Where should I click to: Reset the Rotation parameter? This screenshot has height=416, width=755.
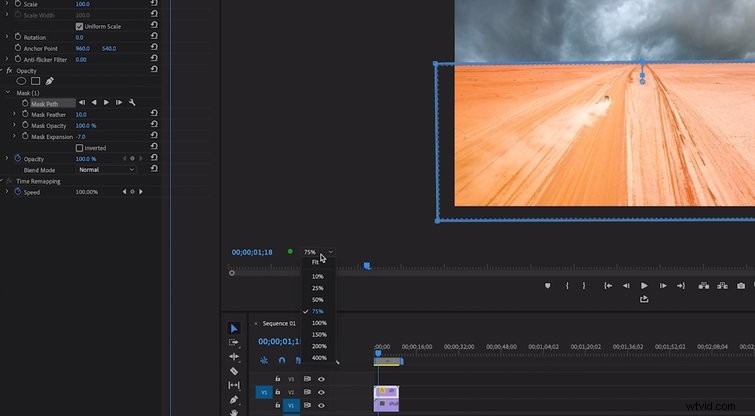(154, 36)
